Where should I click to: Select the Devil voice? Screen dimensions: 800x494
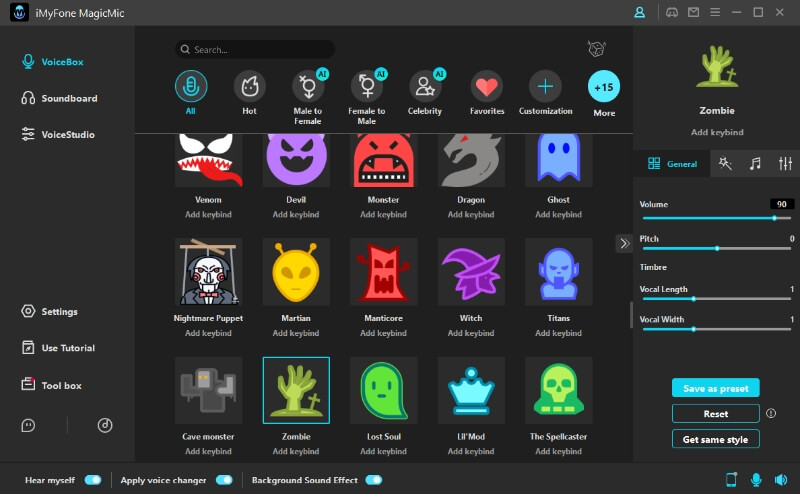[296, 161]
